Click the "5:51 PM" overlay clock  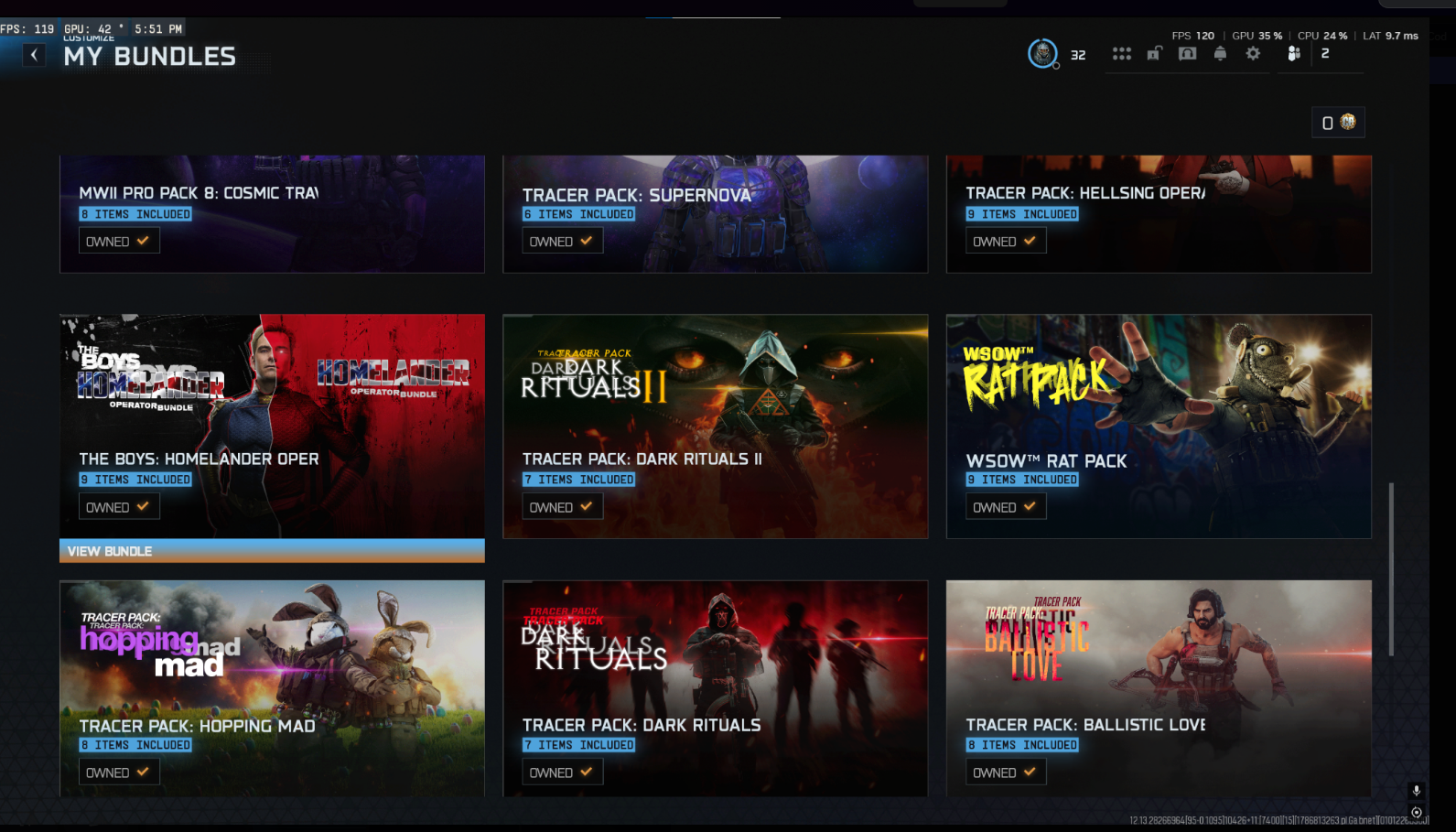tap(158, 29)
